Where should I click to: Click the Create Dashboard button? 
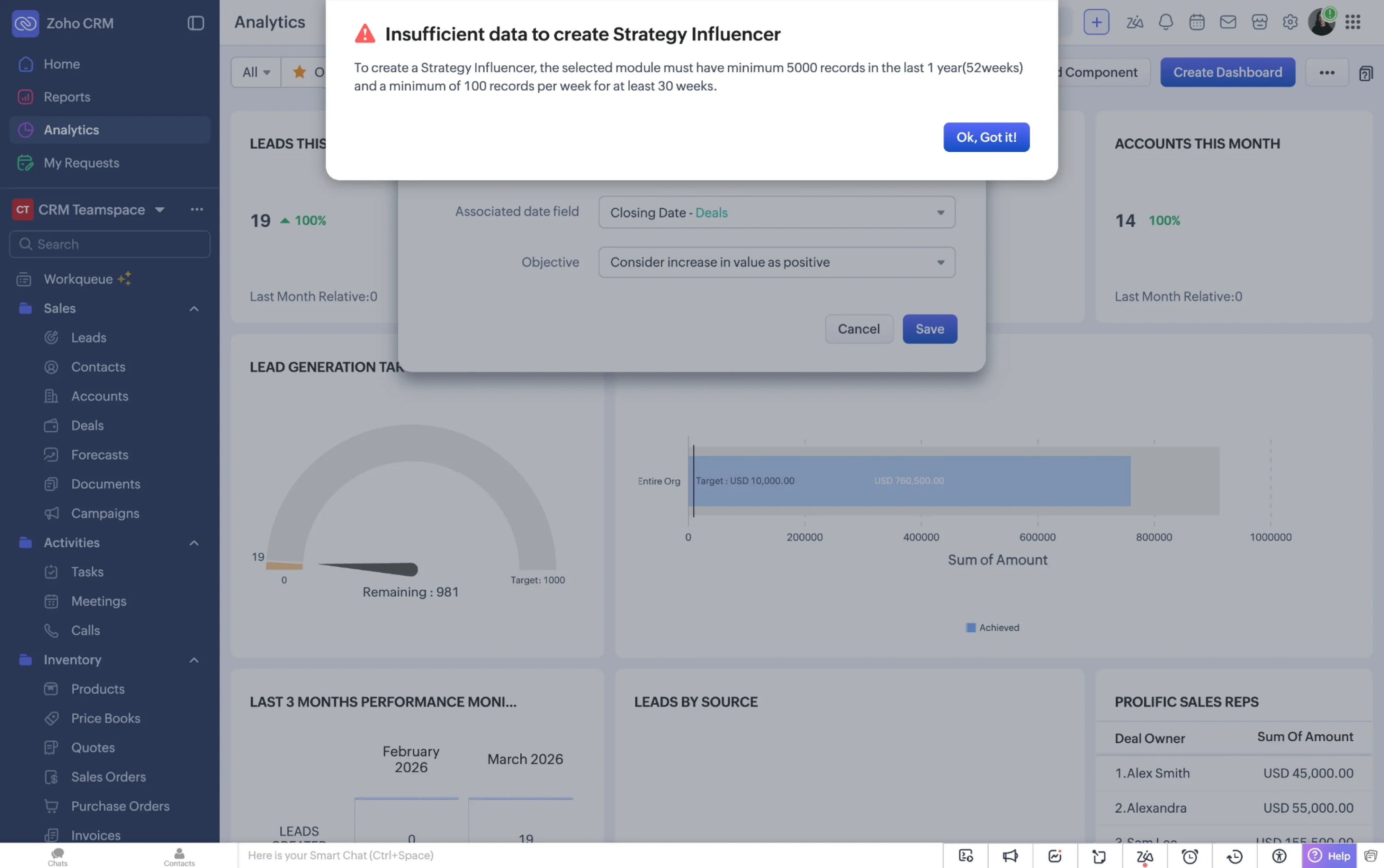click(1227, 72)
